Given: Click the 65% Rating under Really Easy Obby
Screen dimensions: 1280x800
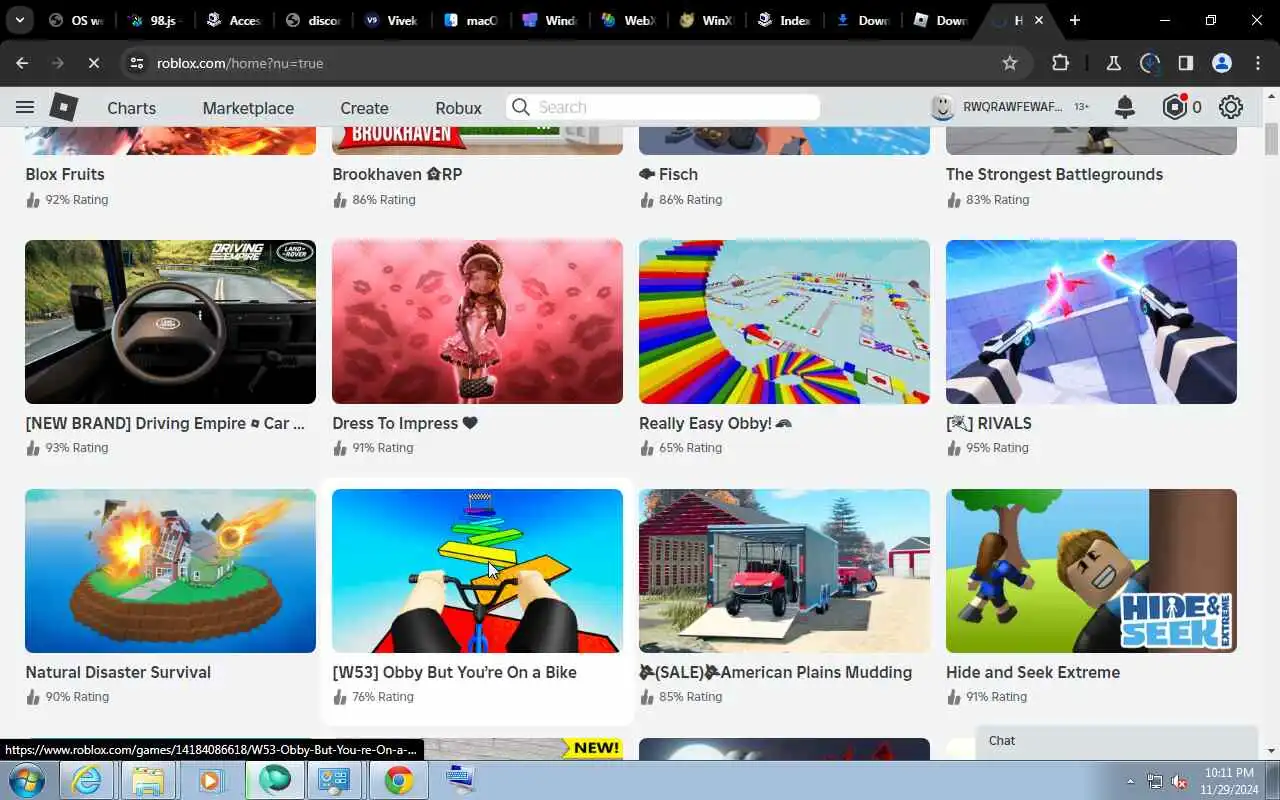Looking at the screenshot, I should 690,448.
